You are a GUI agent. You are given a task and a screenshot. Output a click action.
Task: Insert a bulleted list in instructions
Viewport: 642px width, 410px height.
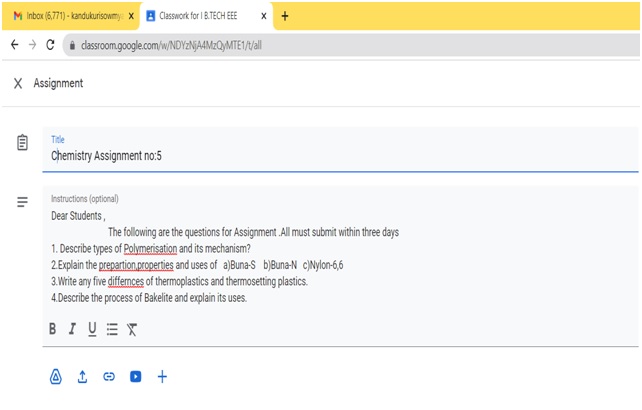(x=112, y=329)
